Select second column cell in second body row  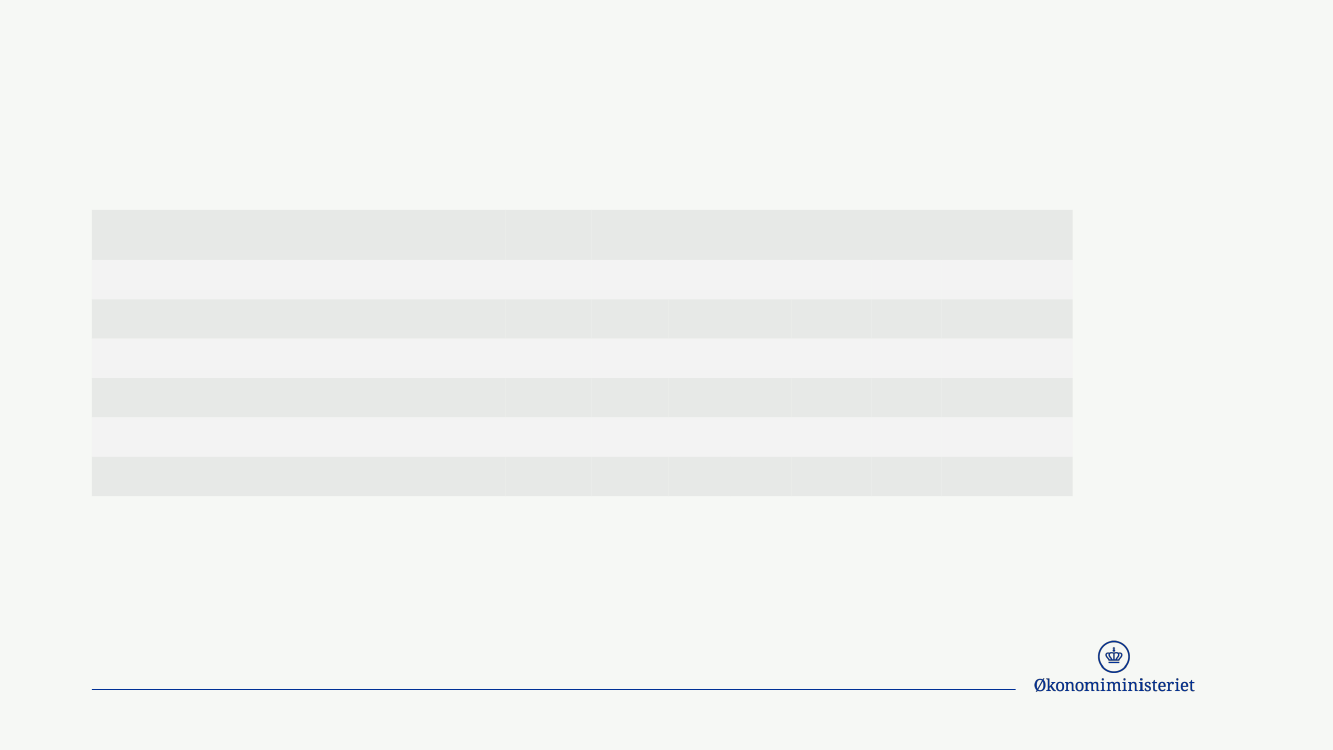tap(548, 319)
